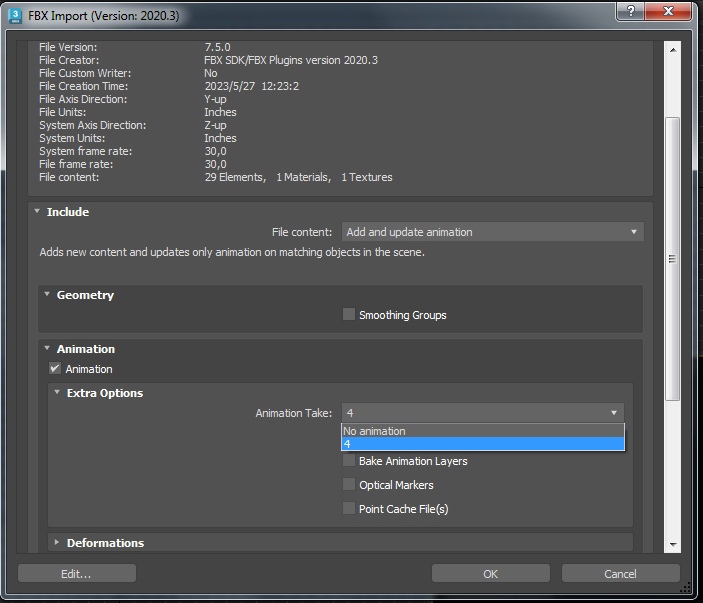Uncheck the Animation checkbox
This screenshot has width=703, height=603.
(x=55, y=369)
